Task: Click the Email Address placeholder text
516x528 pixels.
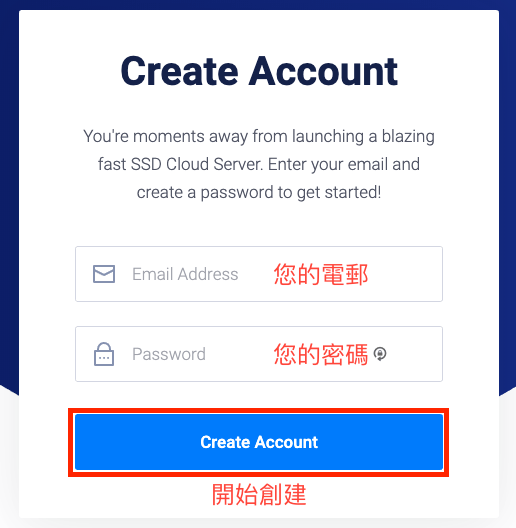Action: tap(185, 274)
